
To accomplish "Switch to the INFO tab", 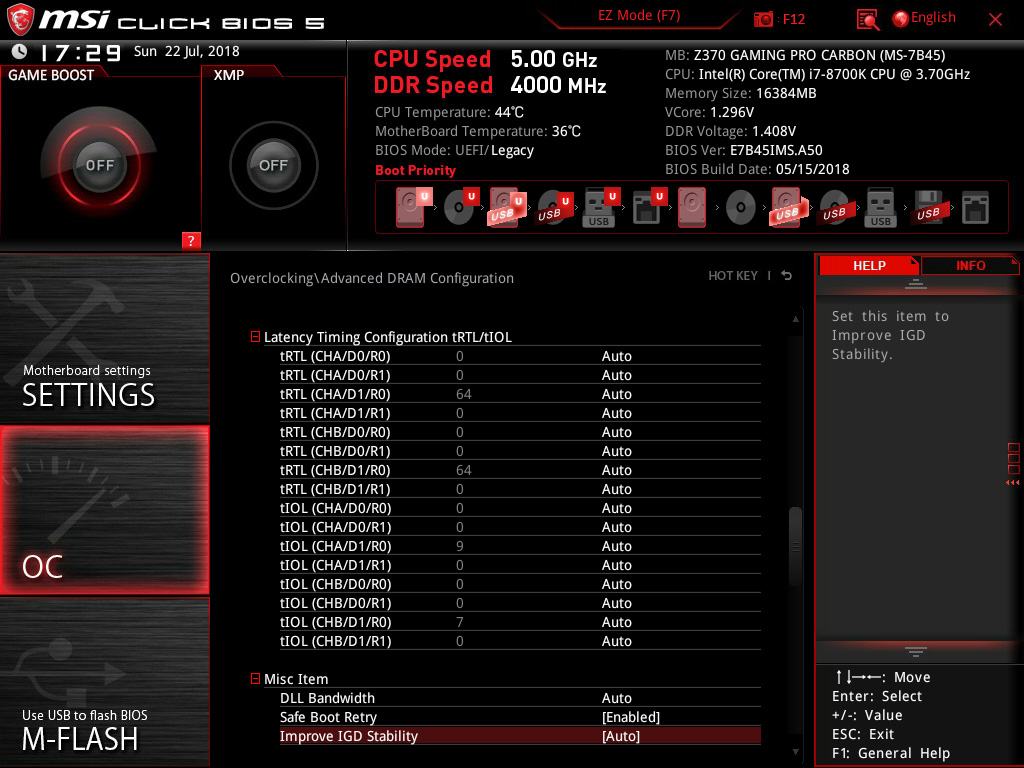I will click(970, 265).
